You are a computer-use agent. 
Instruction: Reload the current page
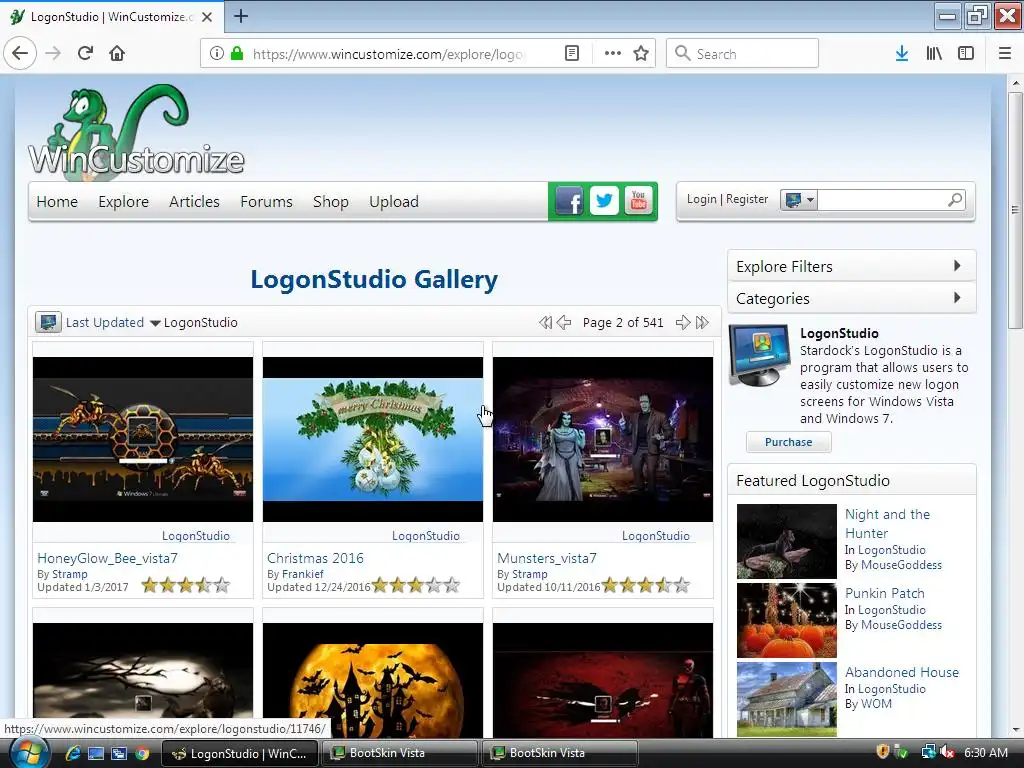click(x=85, y=54)
